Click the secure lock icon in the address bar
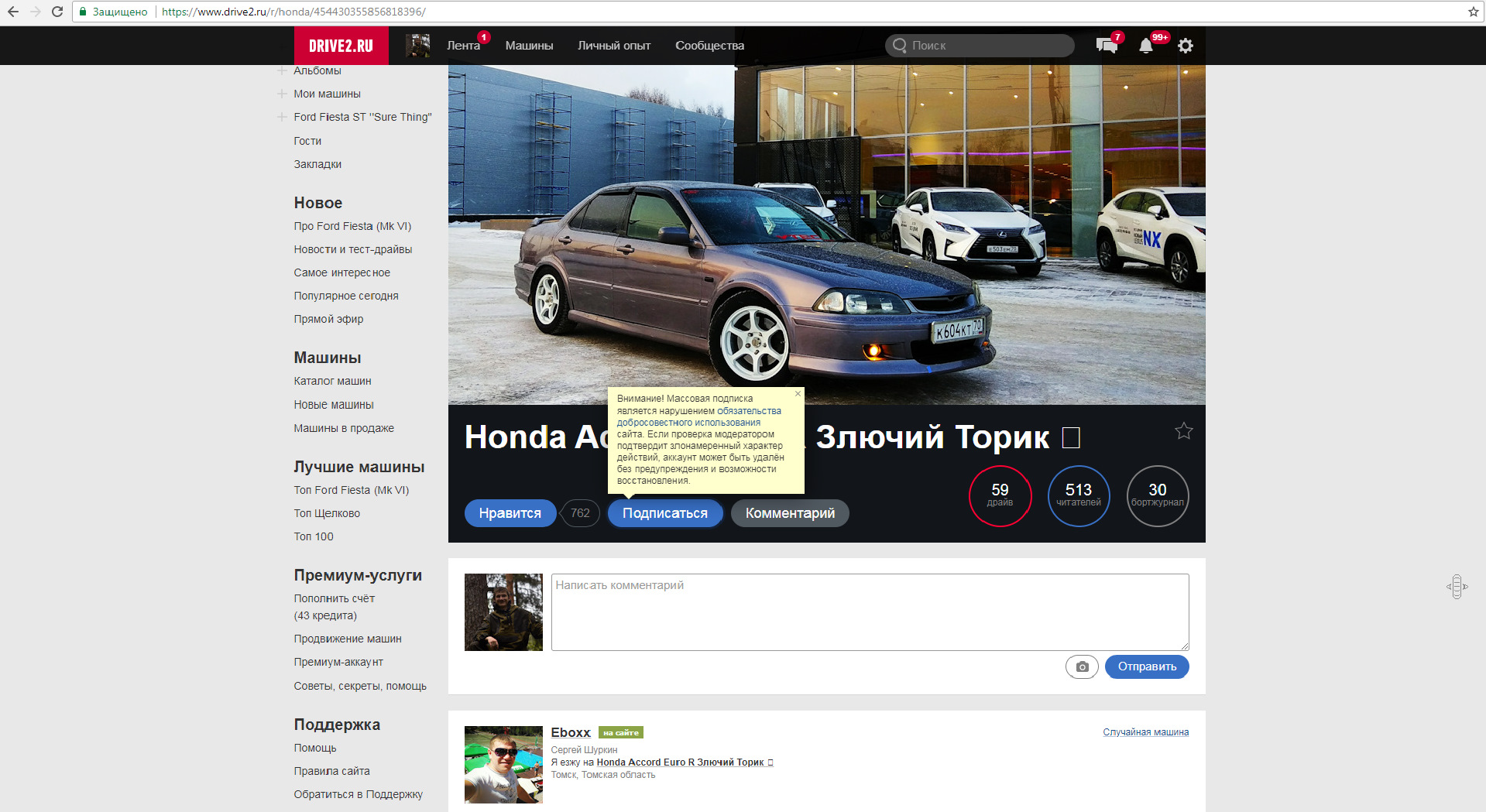Image resolution: width=1486 pixels, height=812 pixels. (83, 12)
